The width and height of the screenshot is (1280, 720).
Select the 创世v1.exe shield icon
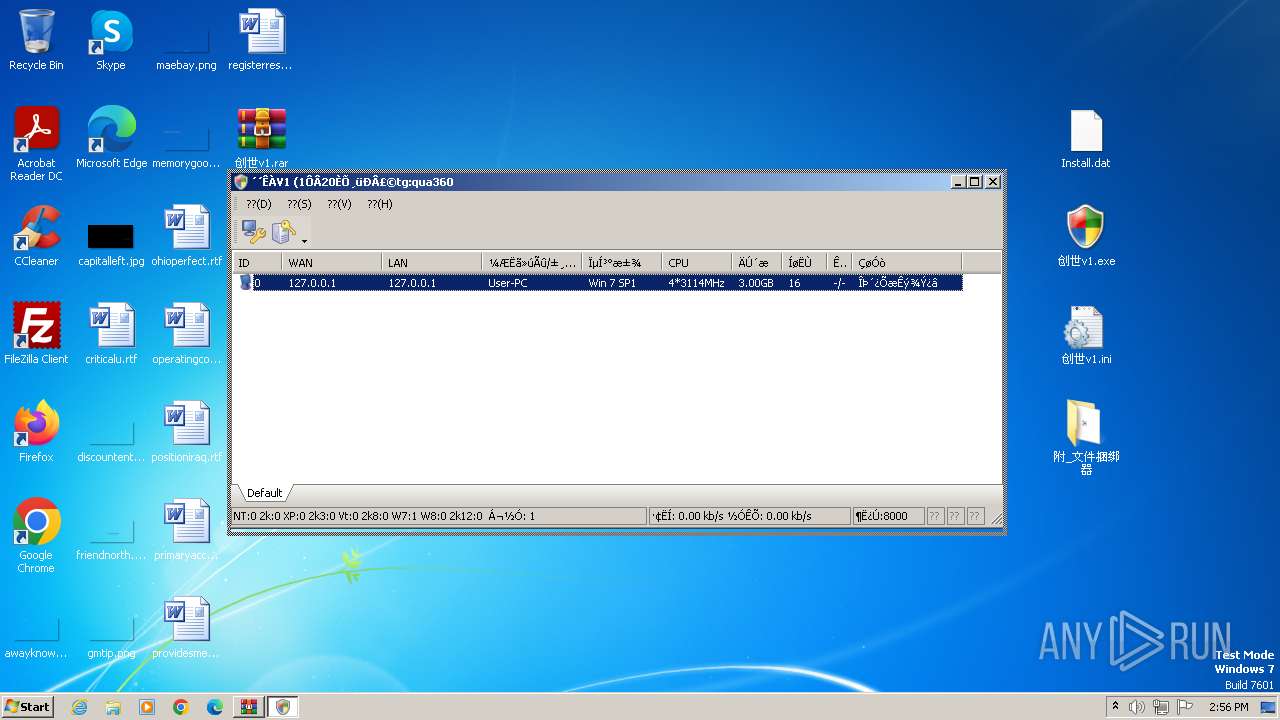(x=1086, y=236)
